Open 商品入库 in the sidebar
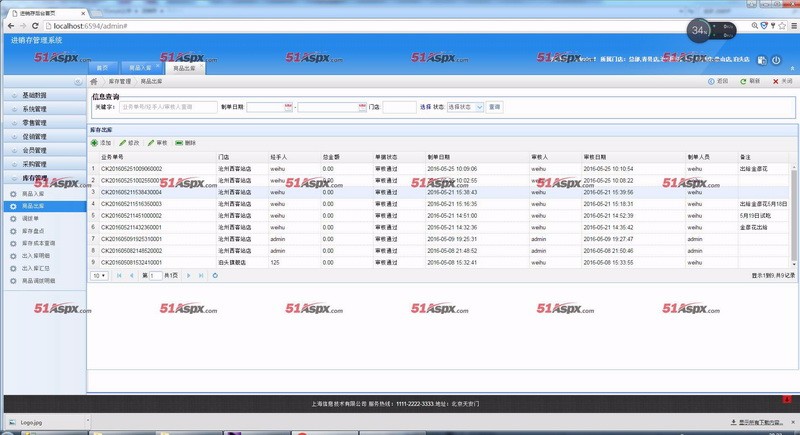800x435 pixels. point(33,194)
